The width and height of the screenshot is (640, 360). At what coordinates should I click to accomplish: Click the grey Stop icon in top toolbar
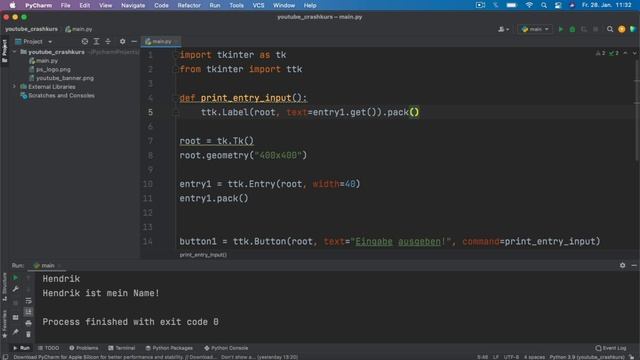pyautogui.click(x=596, y=29)
